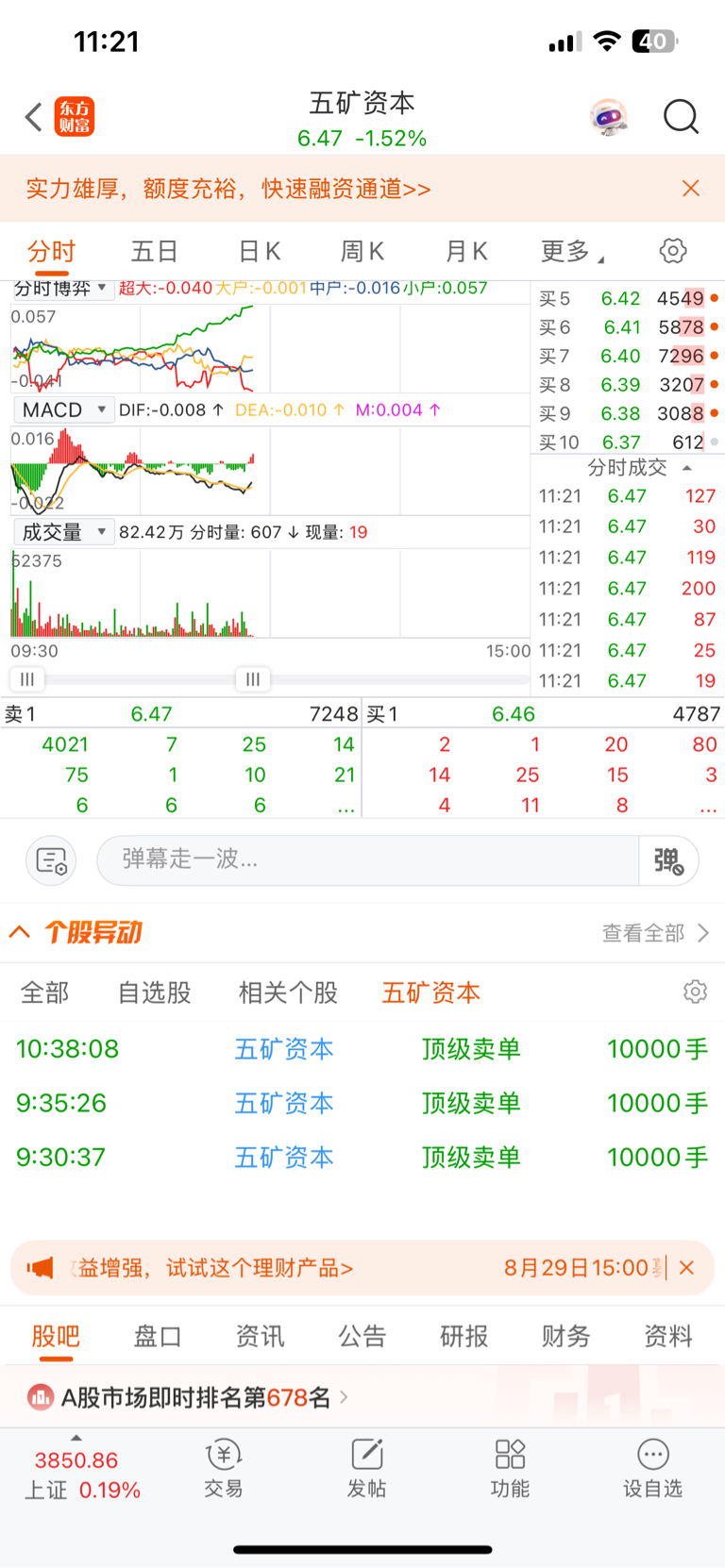The height and width of the screenshot is (1568, 725).
Task: Select the 全部 filter in 个股异动
Action: 45,993
